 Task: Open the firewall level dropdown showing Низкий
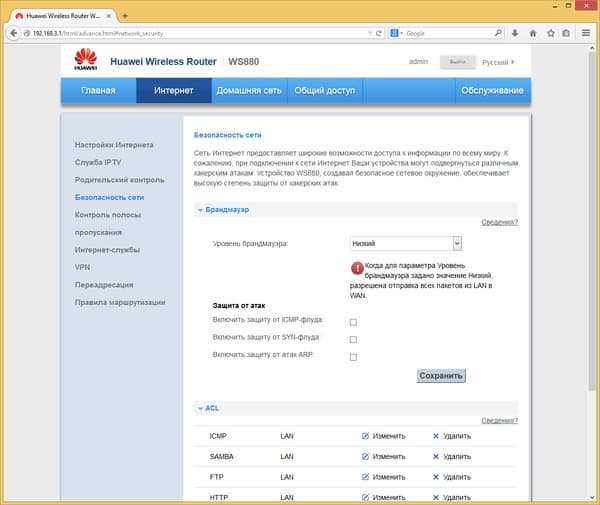click(x=406, y=243)
